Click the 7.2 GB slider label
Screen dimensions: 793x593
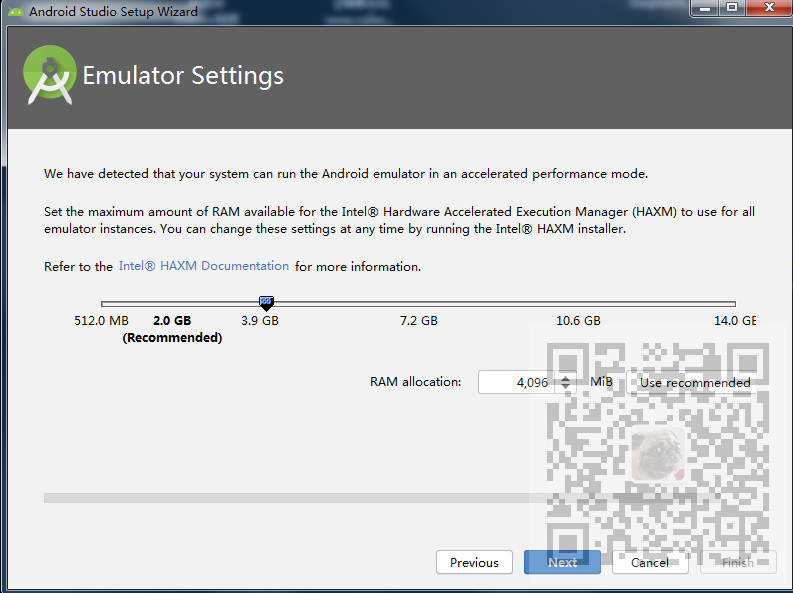click(419, 321)
